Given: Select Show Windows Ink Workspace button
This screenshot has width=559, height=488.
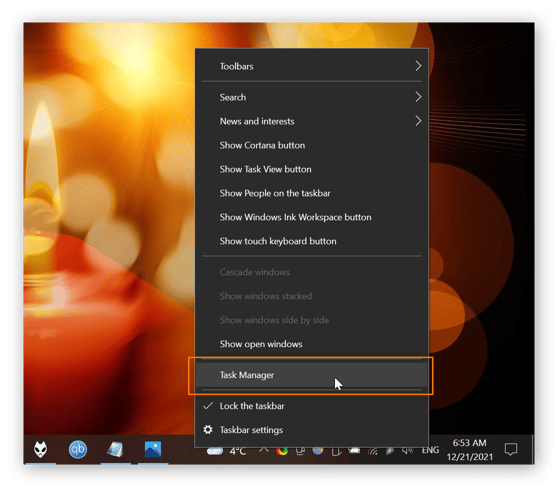Looking at the screenshot, I should 312,217.
